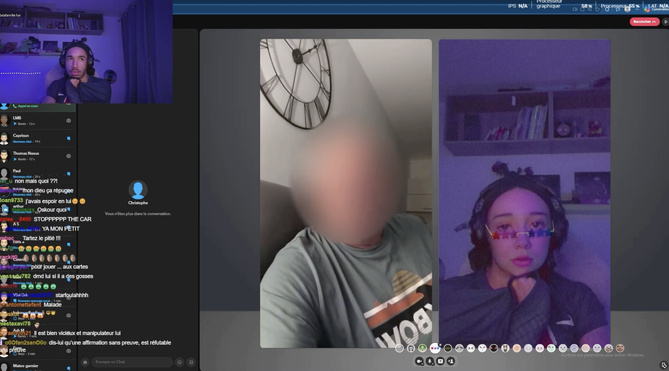Open the Thomas Nexus chat row
Image resolution: width=669 pixels, height=371 pixels.
pyautogui.click(x=38, y=156)
